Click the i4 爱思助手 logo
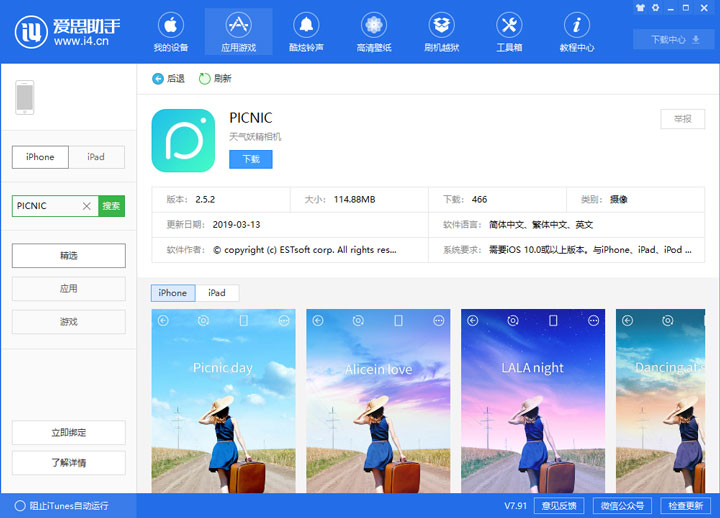Image resolution: width=720 pixels, height=518 pixels. tap(68, 31)
